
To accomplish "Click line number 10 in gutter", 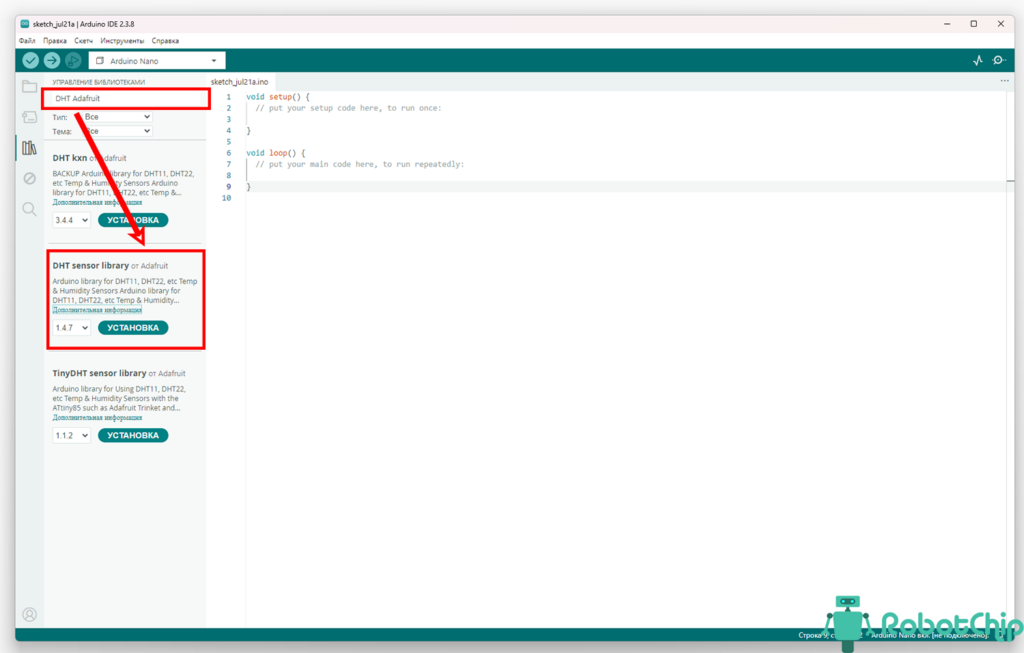I will click(x=227, y=198).
